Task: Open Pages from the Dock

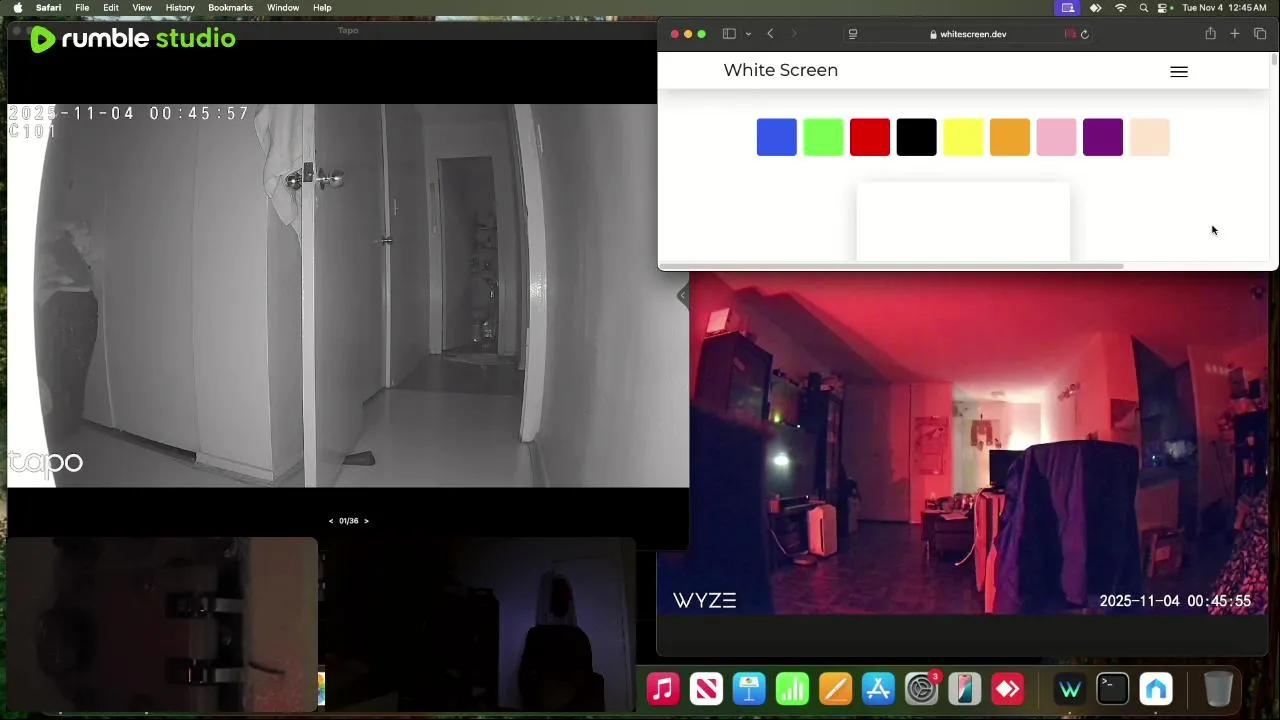Action: [835, 689]
